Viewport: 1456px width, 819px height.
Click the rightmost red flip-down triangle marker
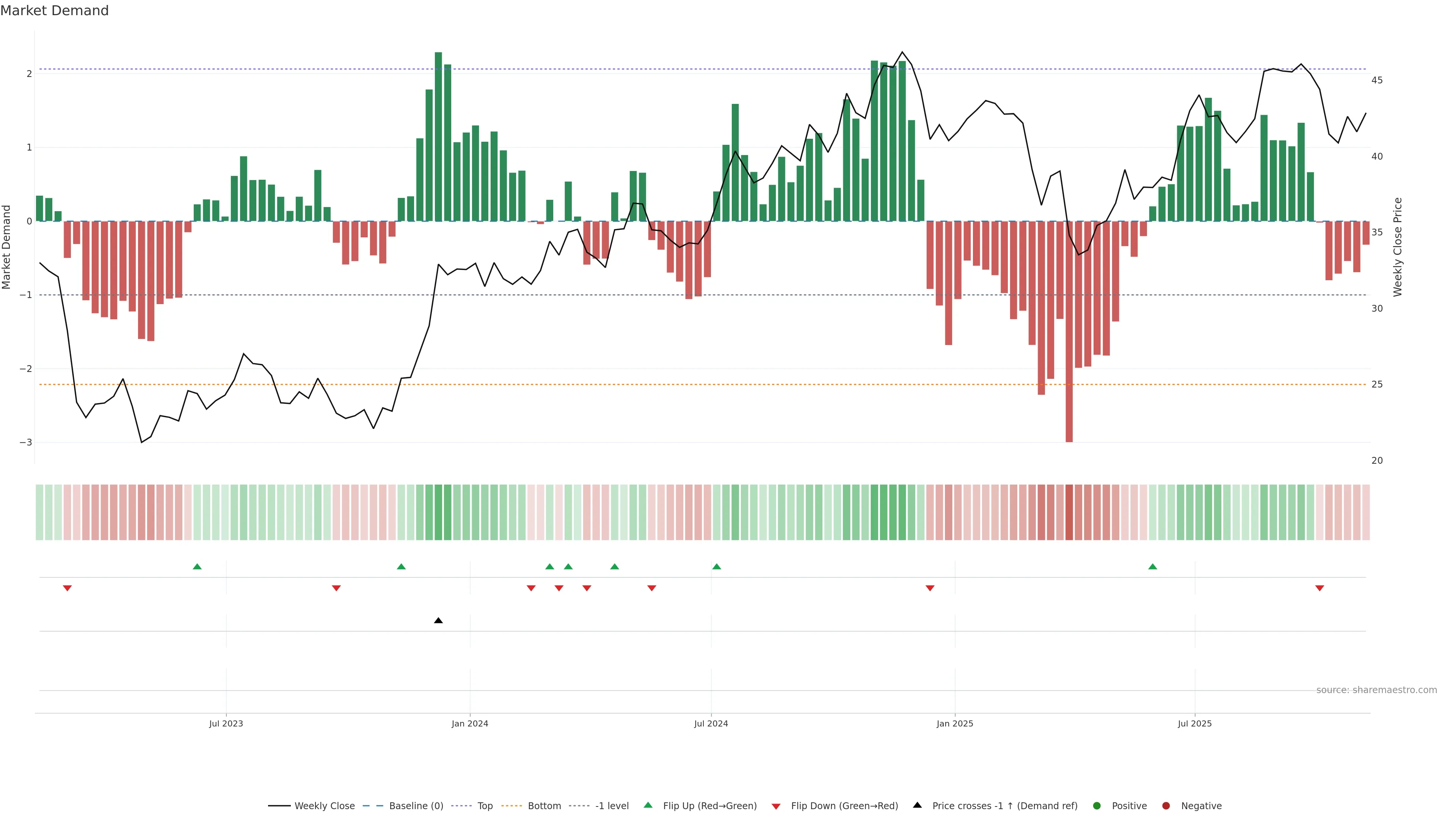tap(1320, 588)
